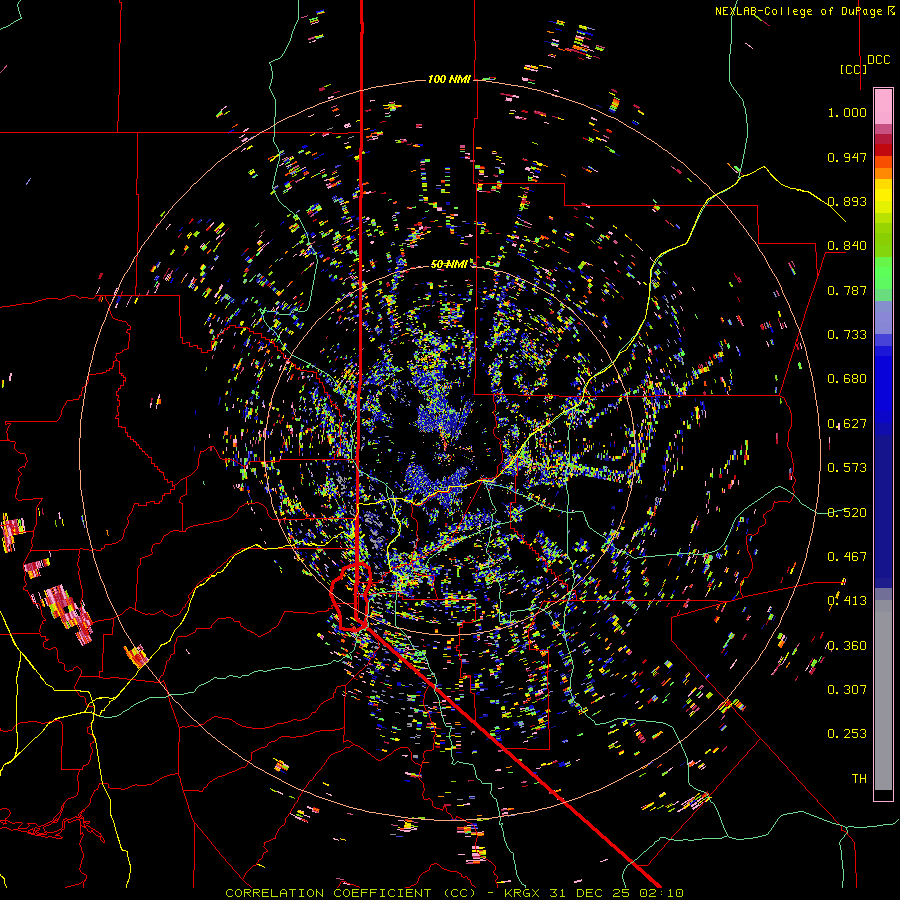
Task: Click the 0.573 color scale value
Action: point(847,468)
